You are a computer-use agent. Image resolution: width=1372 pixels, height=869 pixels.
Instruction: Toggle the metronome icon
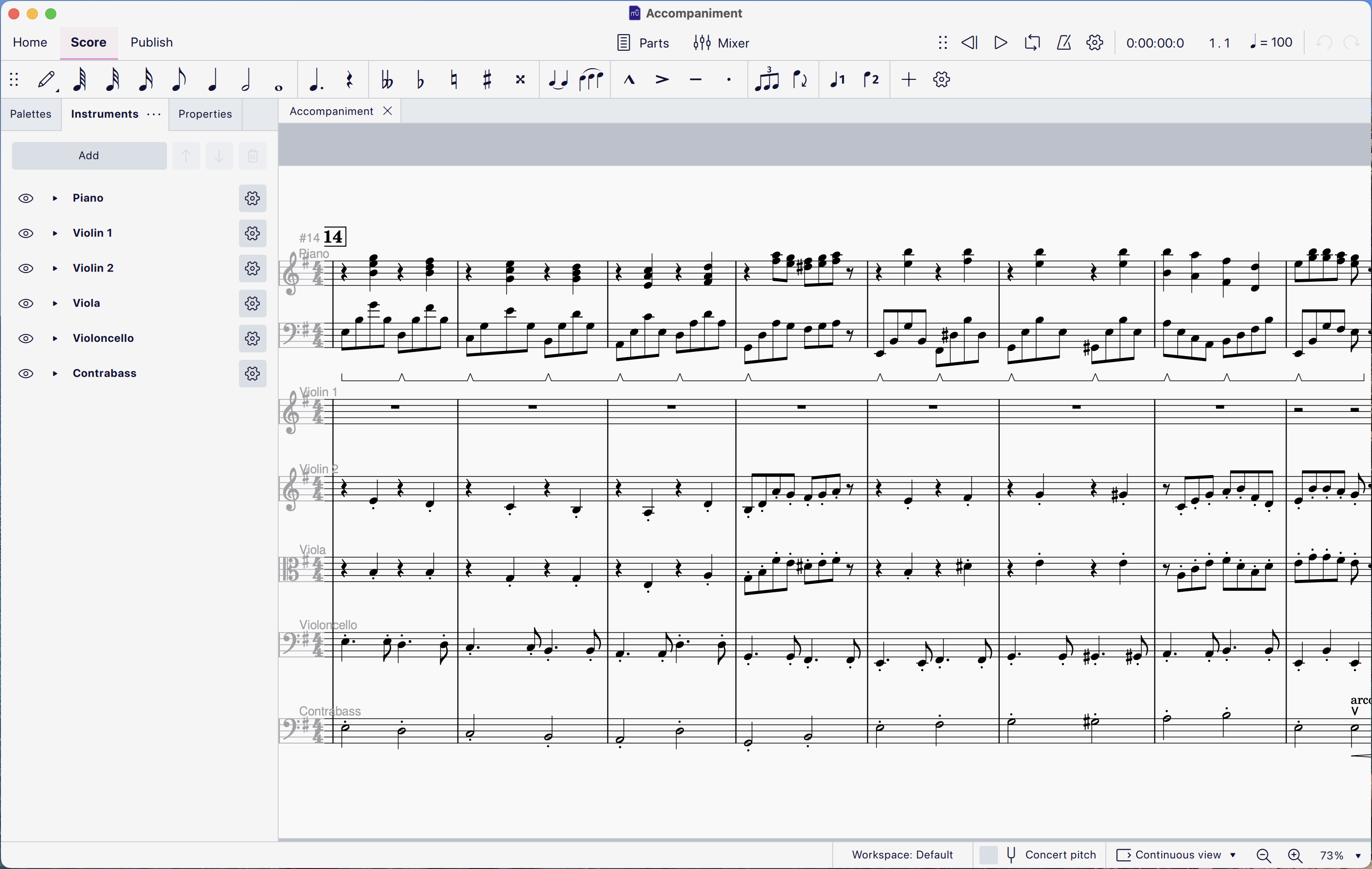[x=1063, y=43]
